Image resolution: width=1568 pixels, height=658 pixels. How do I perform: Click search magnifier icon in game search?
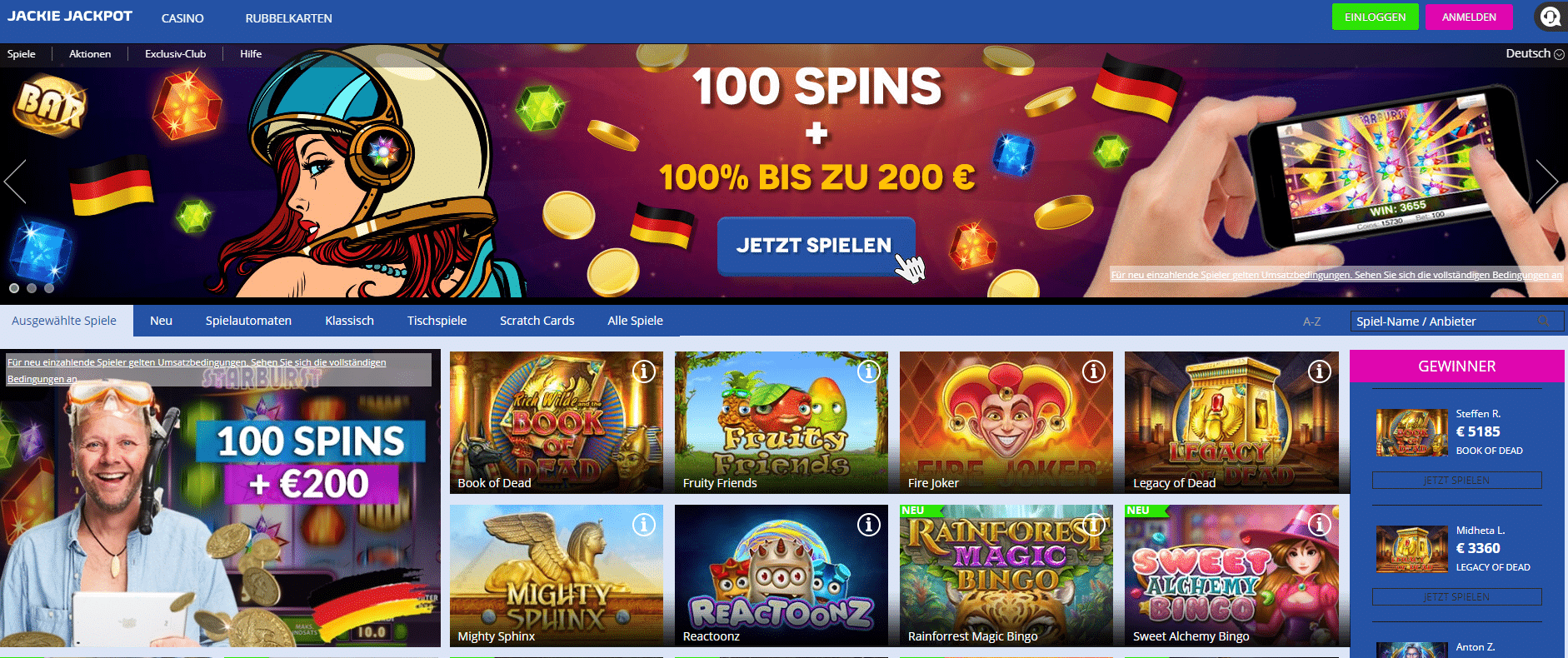click(1544, 321)
